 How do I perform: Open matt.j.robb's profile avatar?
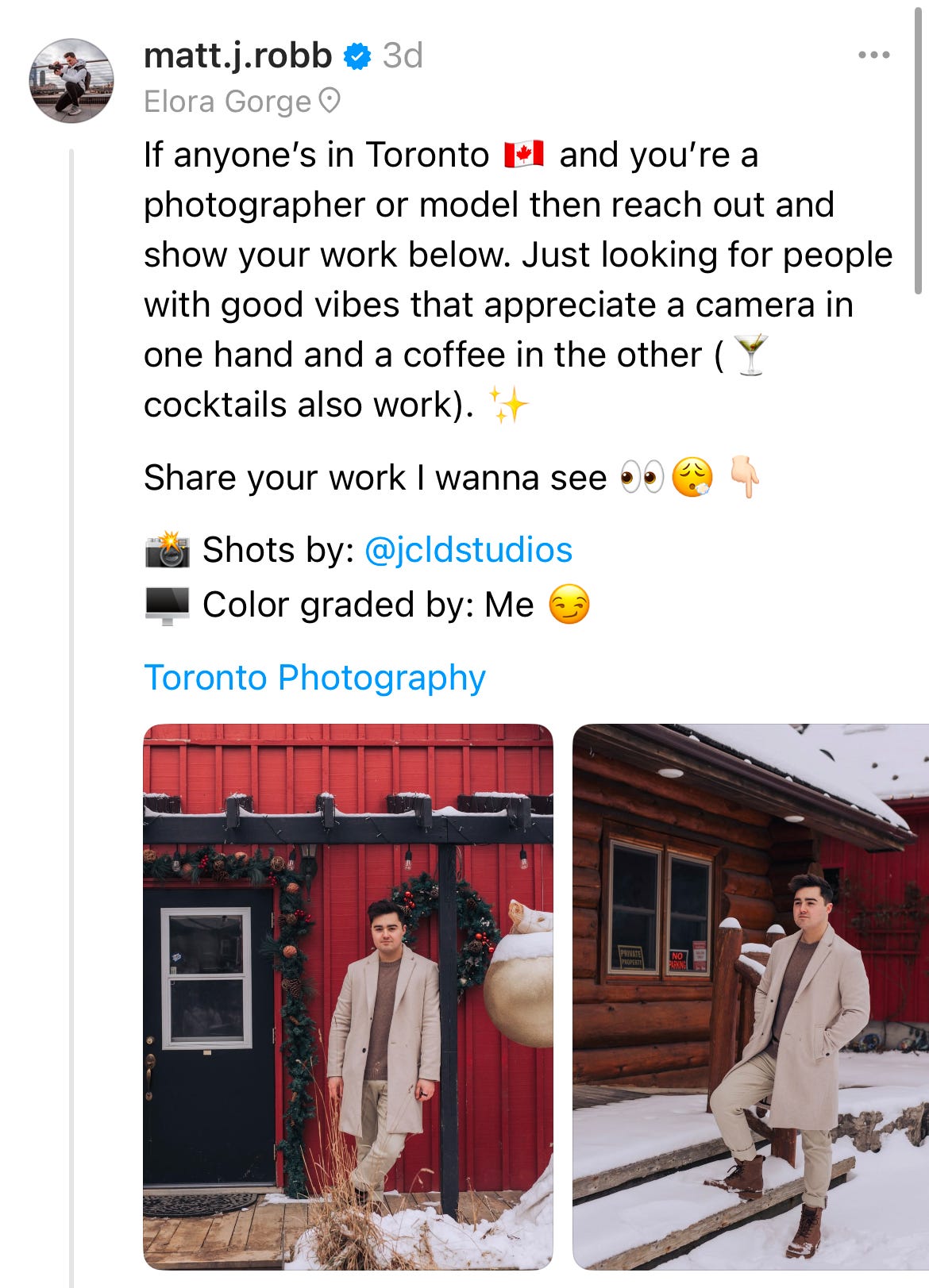point(71,81)
